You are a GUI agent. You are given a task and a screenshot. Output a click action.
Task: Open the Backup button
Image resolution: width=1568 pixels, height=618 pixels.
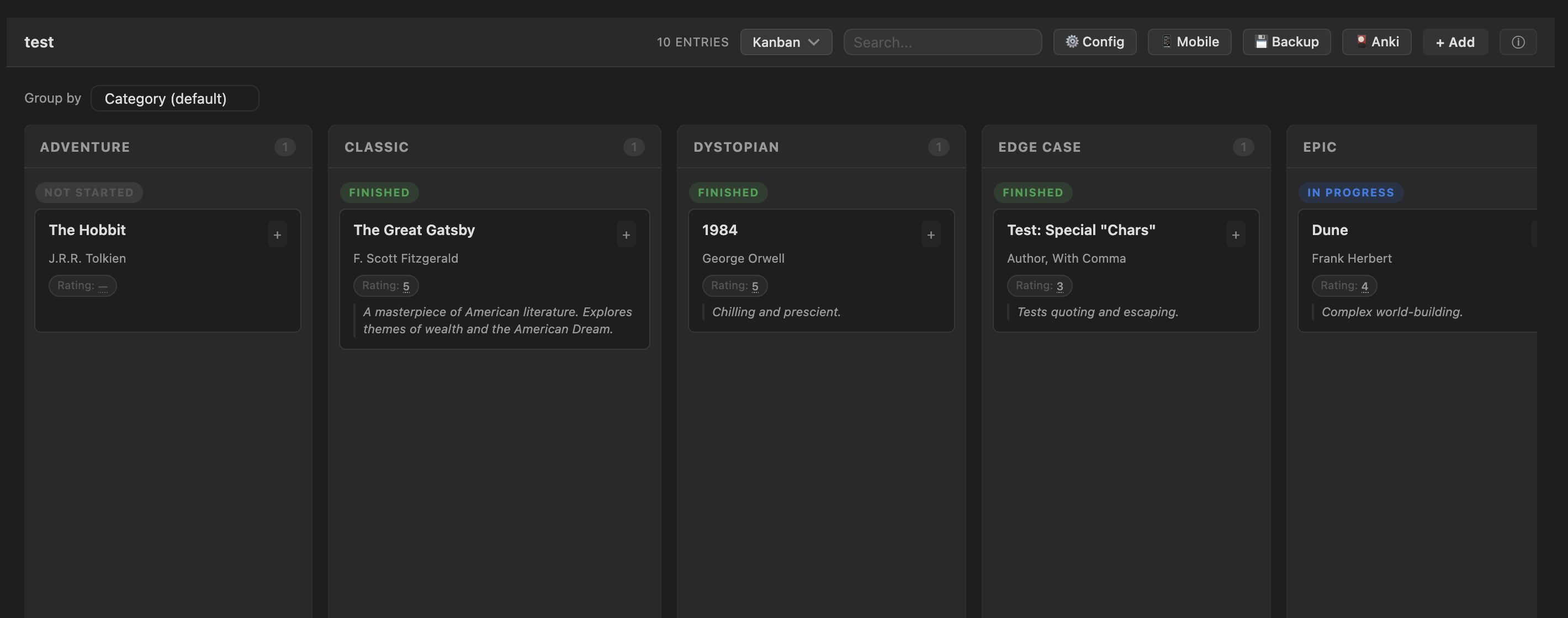tap(1286, 42)
